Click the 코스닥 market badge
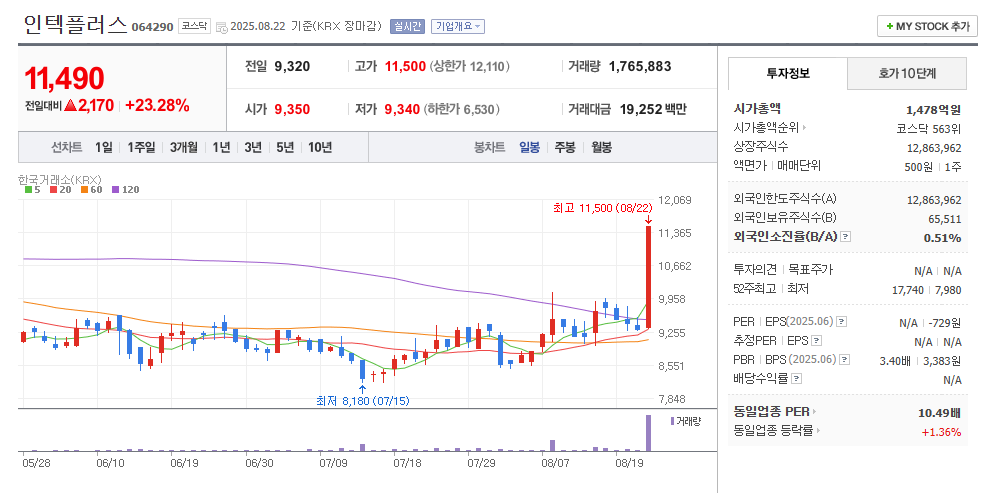The image size is (999, 493). click(x=194, y=26)
